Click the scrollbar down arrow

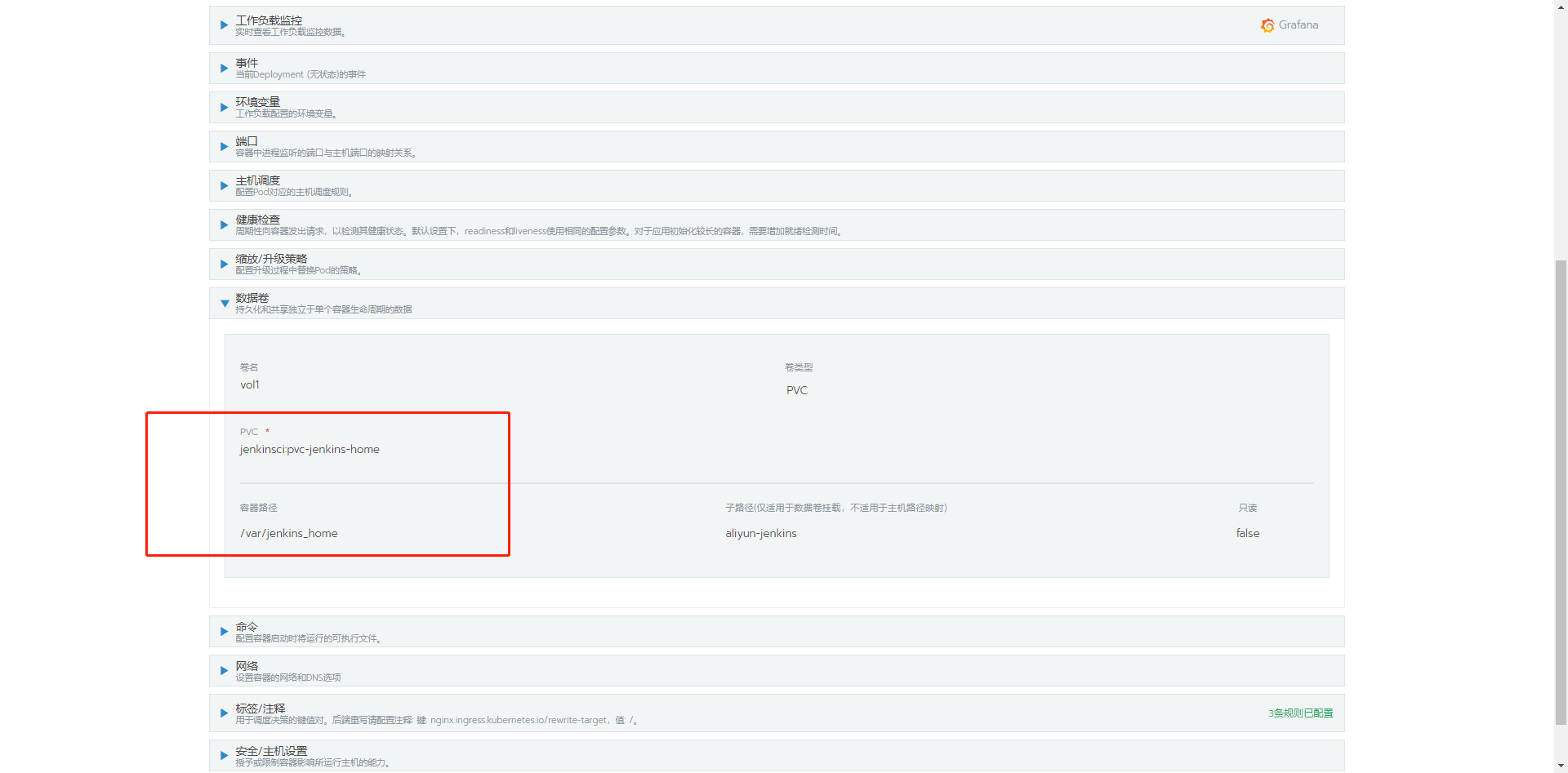click(x=1561, y=766)
